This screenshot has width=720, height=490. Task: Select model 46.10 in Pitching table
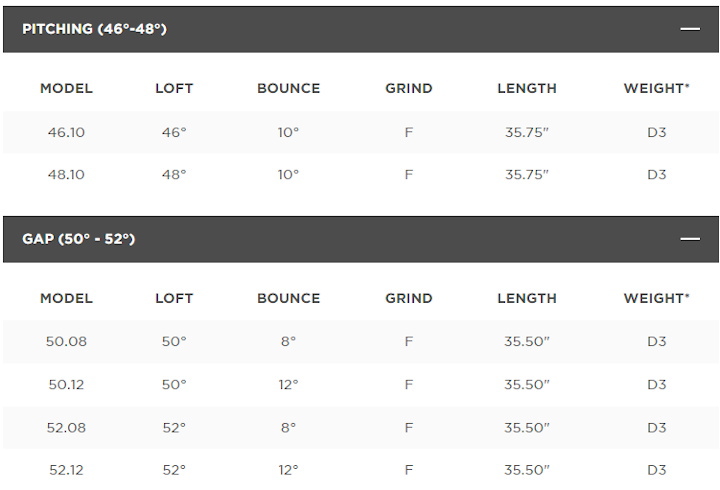click(67, 133)
